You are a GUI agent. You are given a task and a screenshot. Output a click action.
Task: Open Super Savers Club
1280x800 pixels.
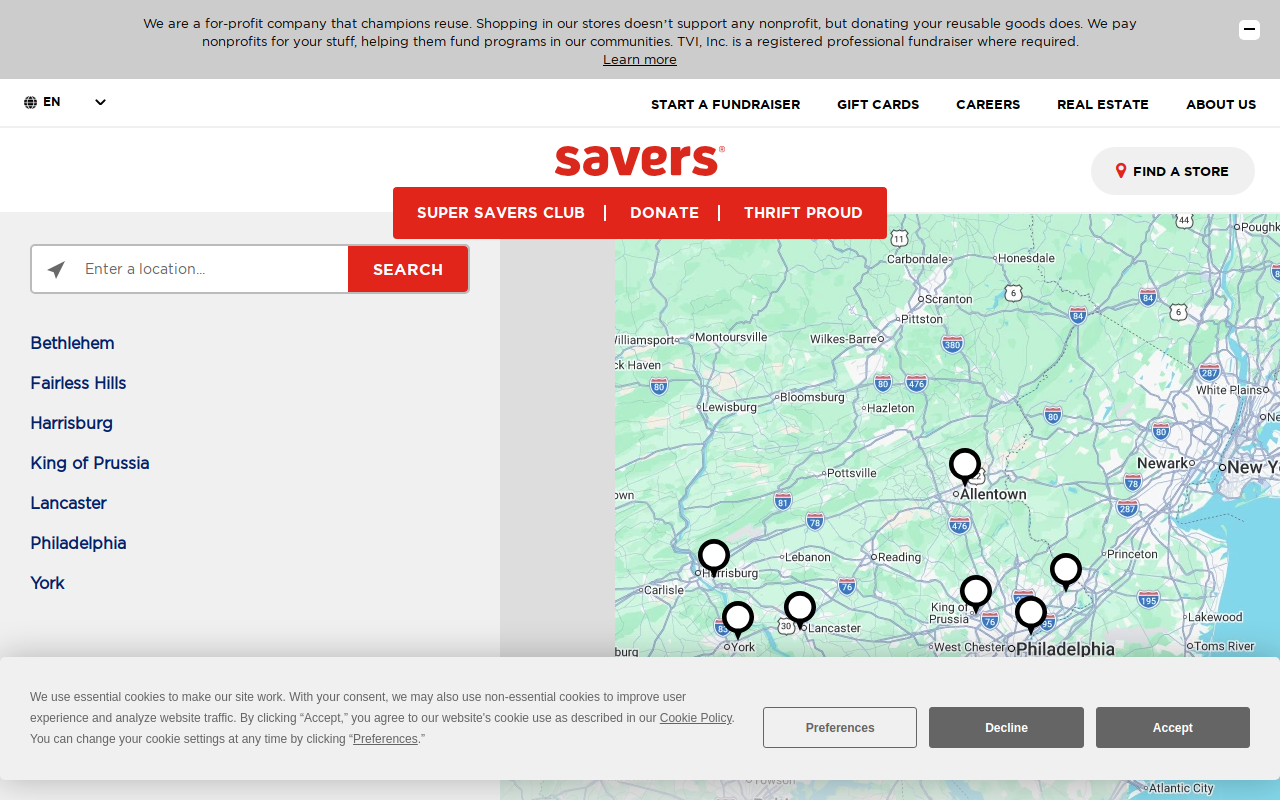501,213
